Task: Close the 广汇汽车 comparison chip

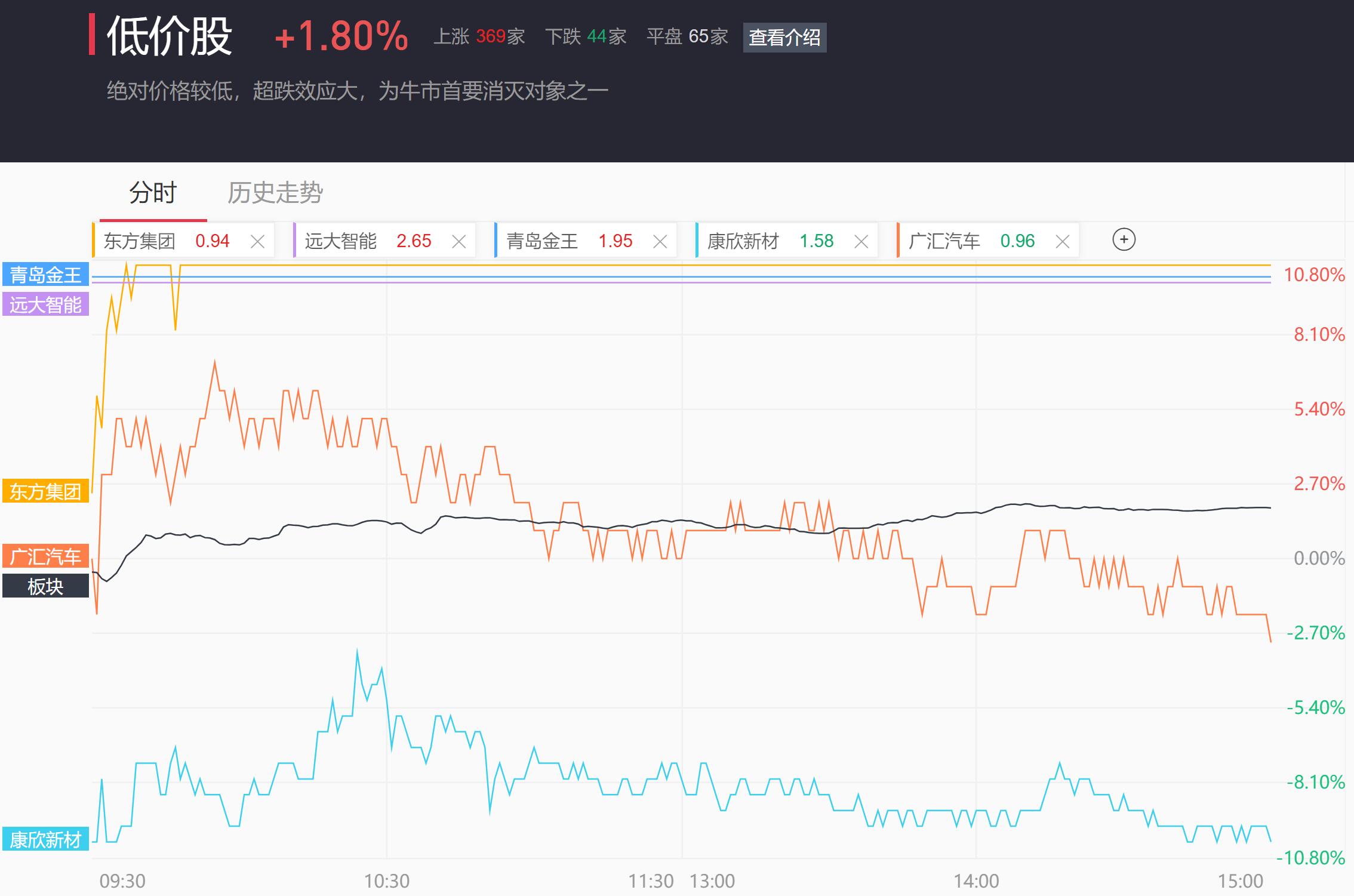Action: (x=1062, y=241)
